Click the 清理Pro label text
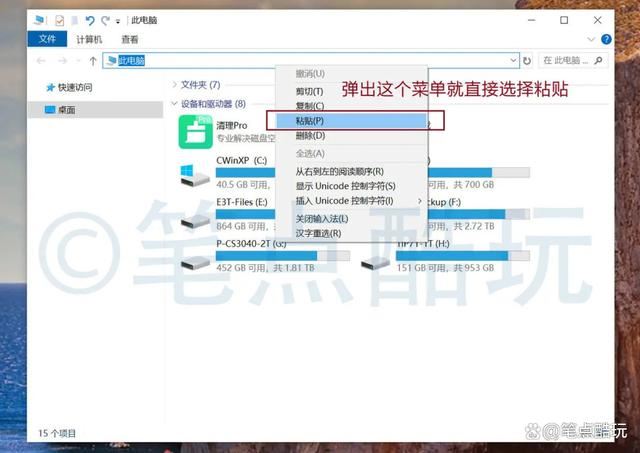The image size is (640, 453). 231,125
